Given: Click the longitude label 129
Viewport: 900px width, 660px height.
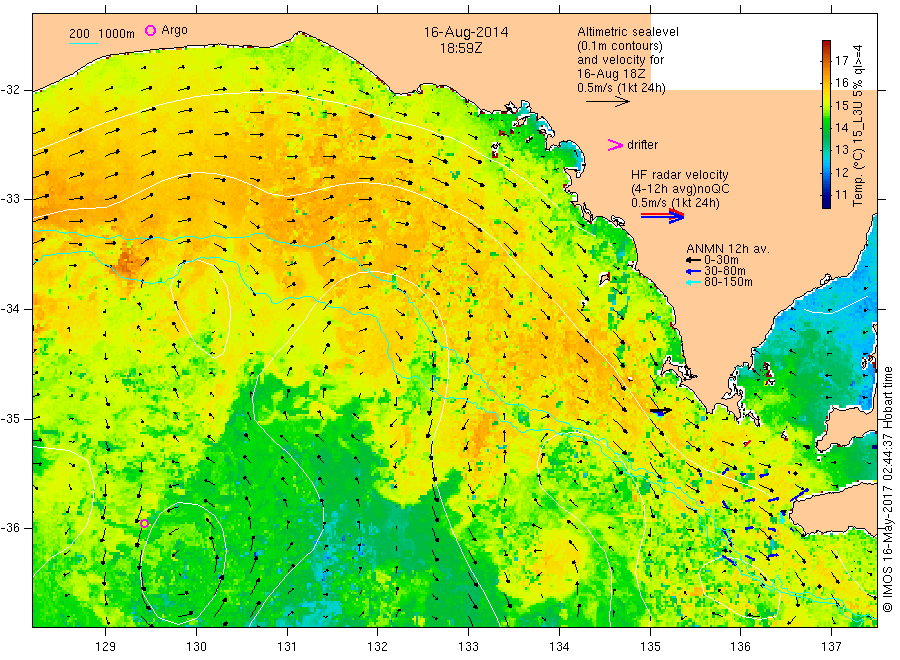Looking at the screenshot, I should tap(106, 647).
